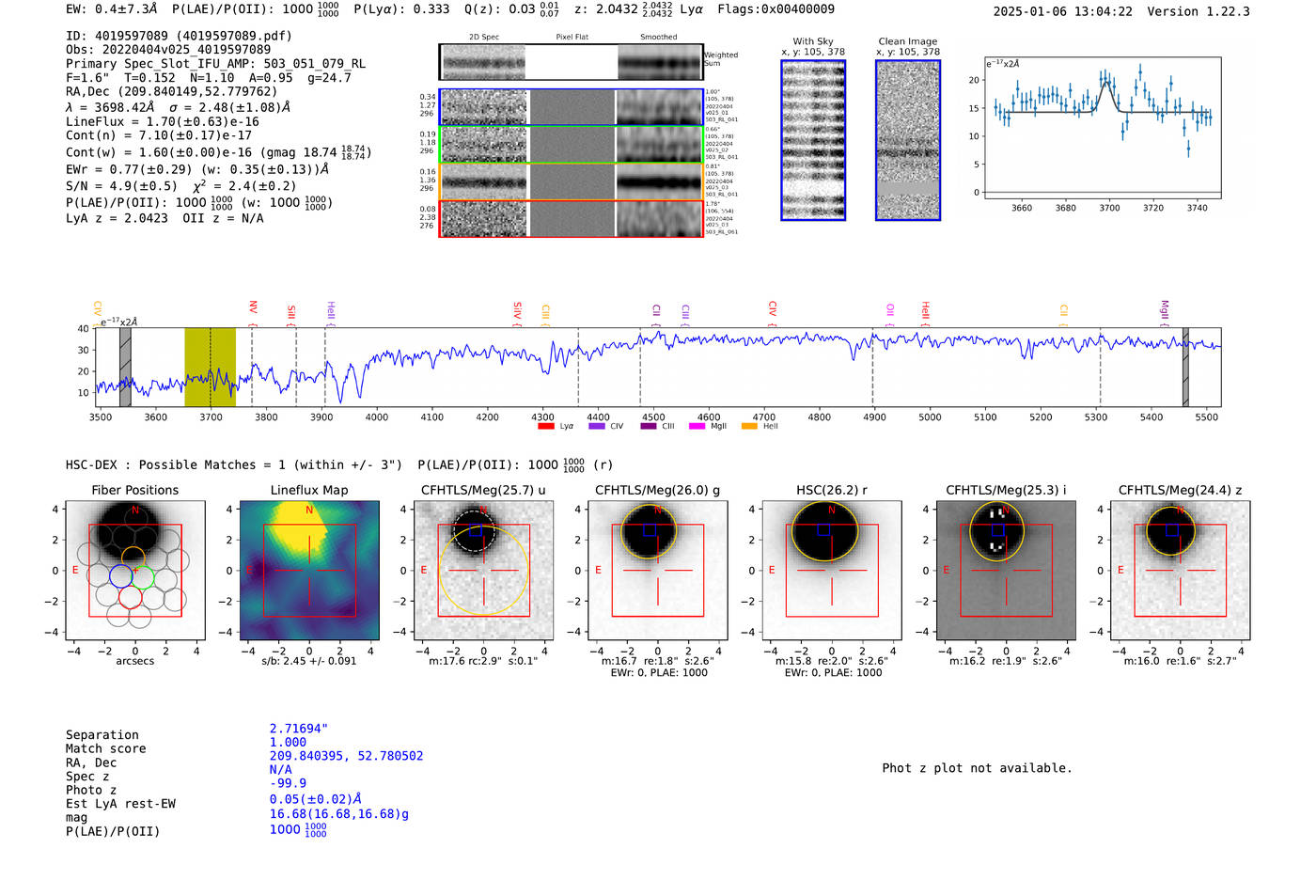
Task: Open the HSC(26.2) r image
Action: [x=832, y=570]
